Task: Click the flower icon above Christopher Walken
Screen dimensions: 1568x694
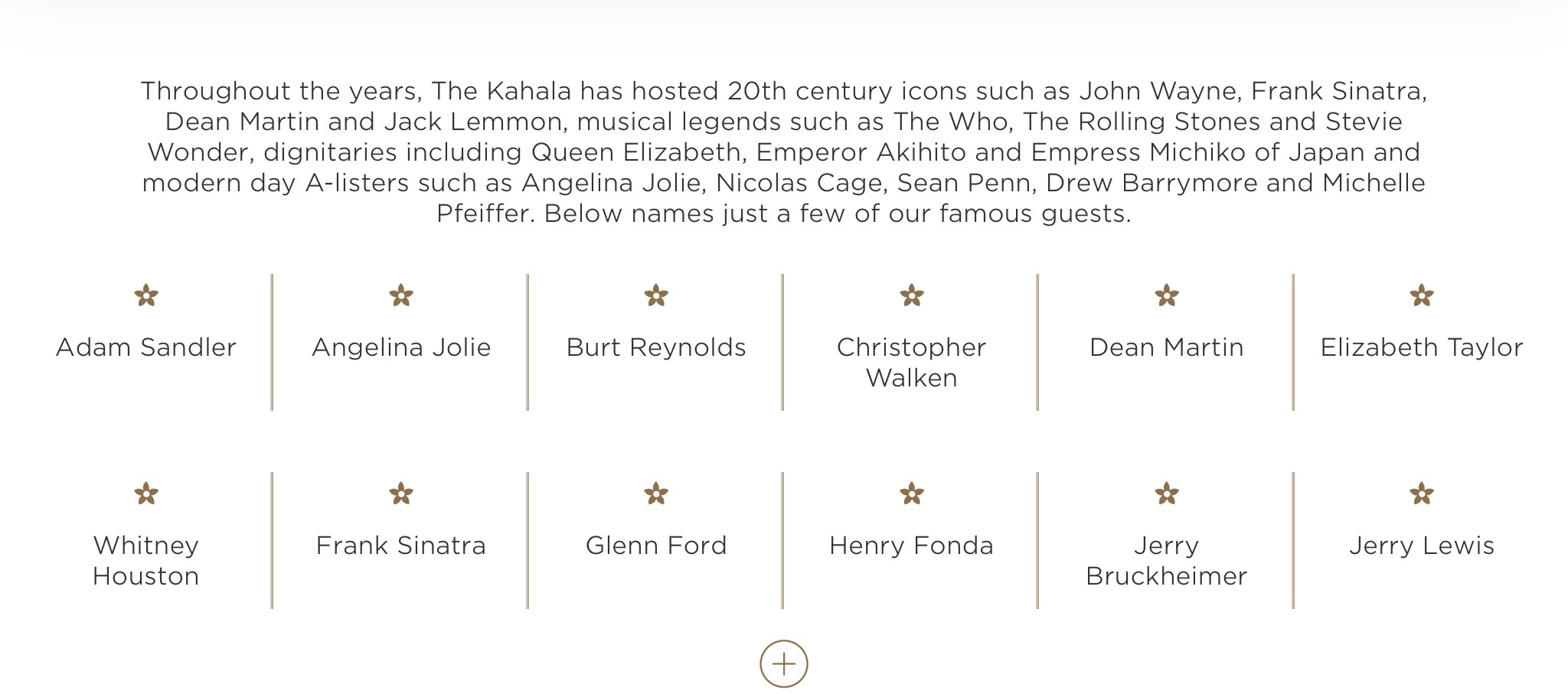Action: click(911, 295)
